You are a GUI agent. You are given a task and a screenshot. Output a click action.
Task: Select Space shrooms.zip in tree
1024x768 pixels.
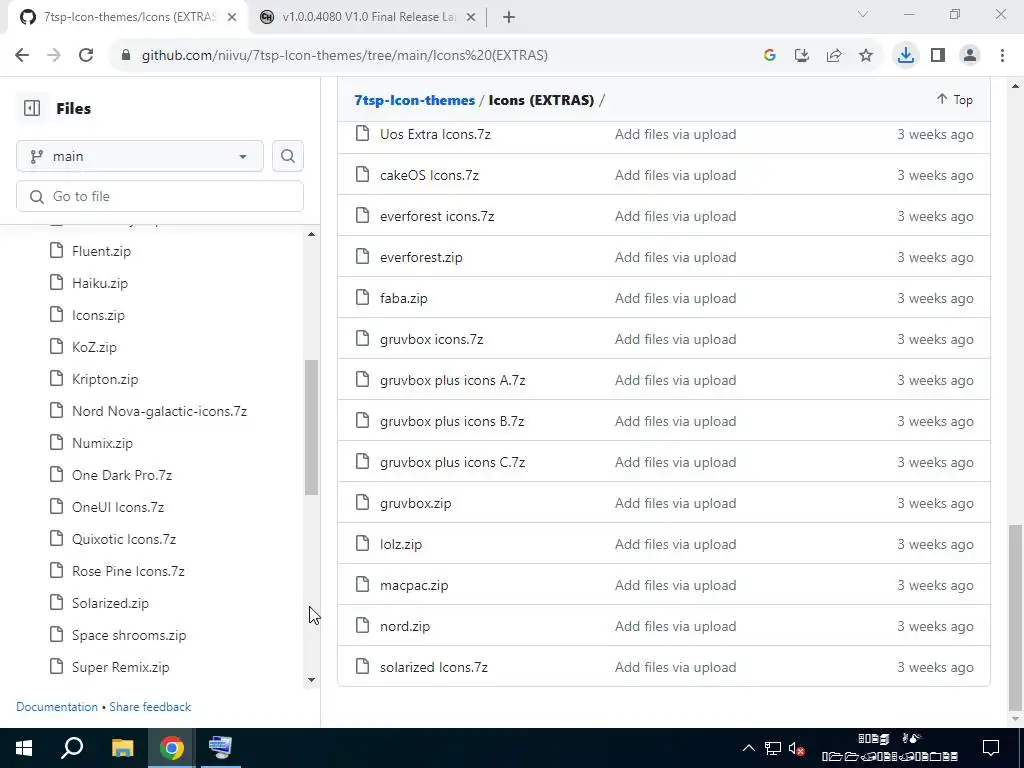tap(129, 635)
